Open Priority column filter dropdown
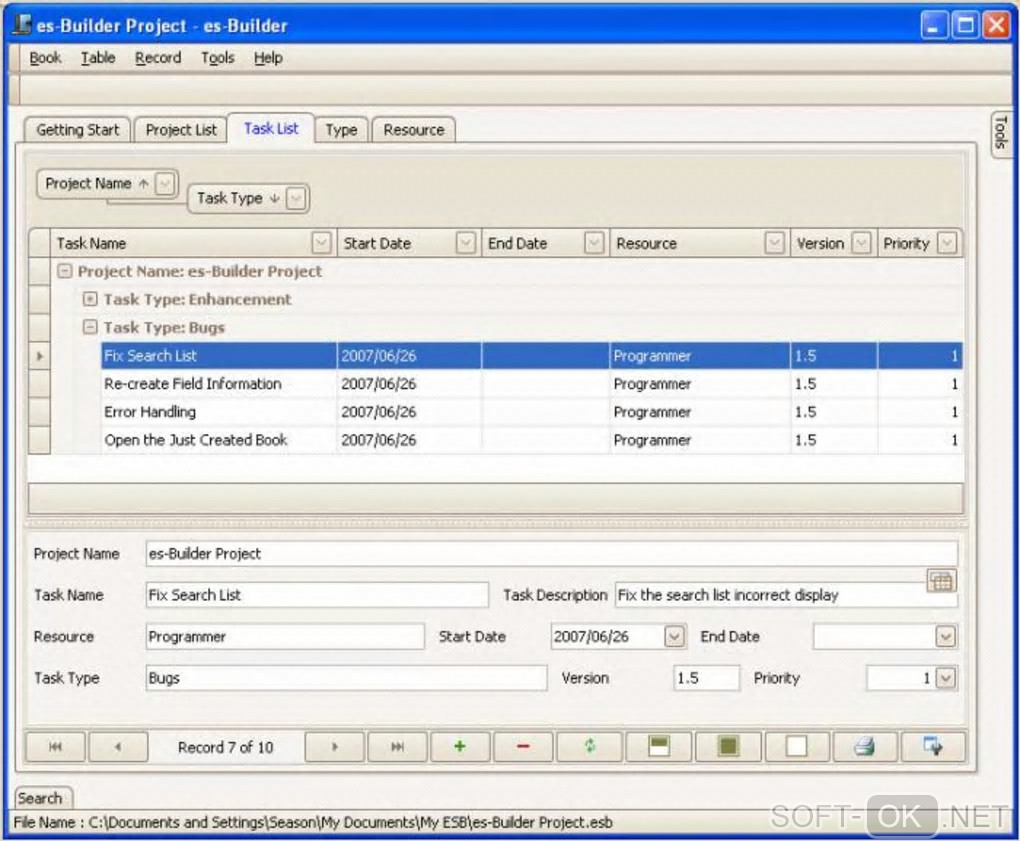 click(x=947, y=243)
